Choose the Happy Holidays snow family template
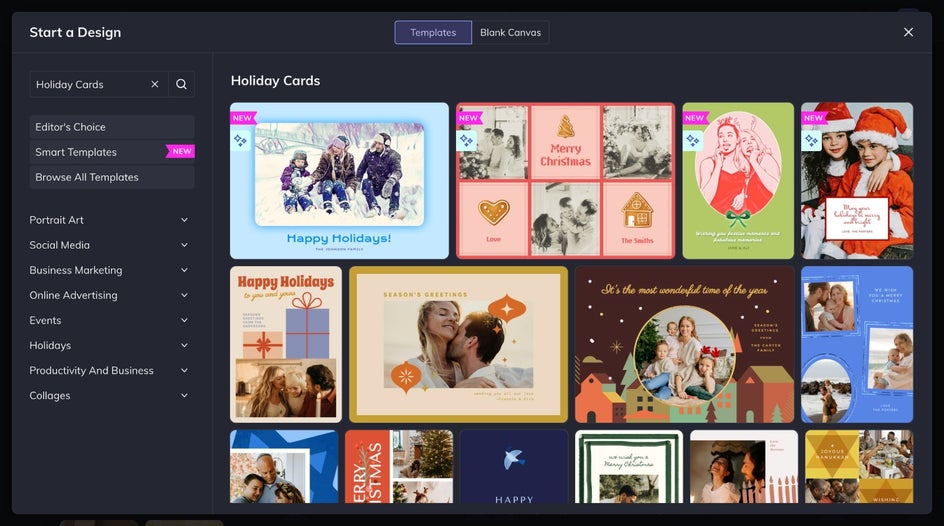 pos(340,181)
